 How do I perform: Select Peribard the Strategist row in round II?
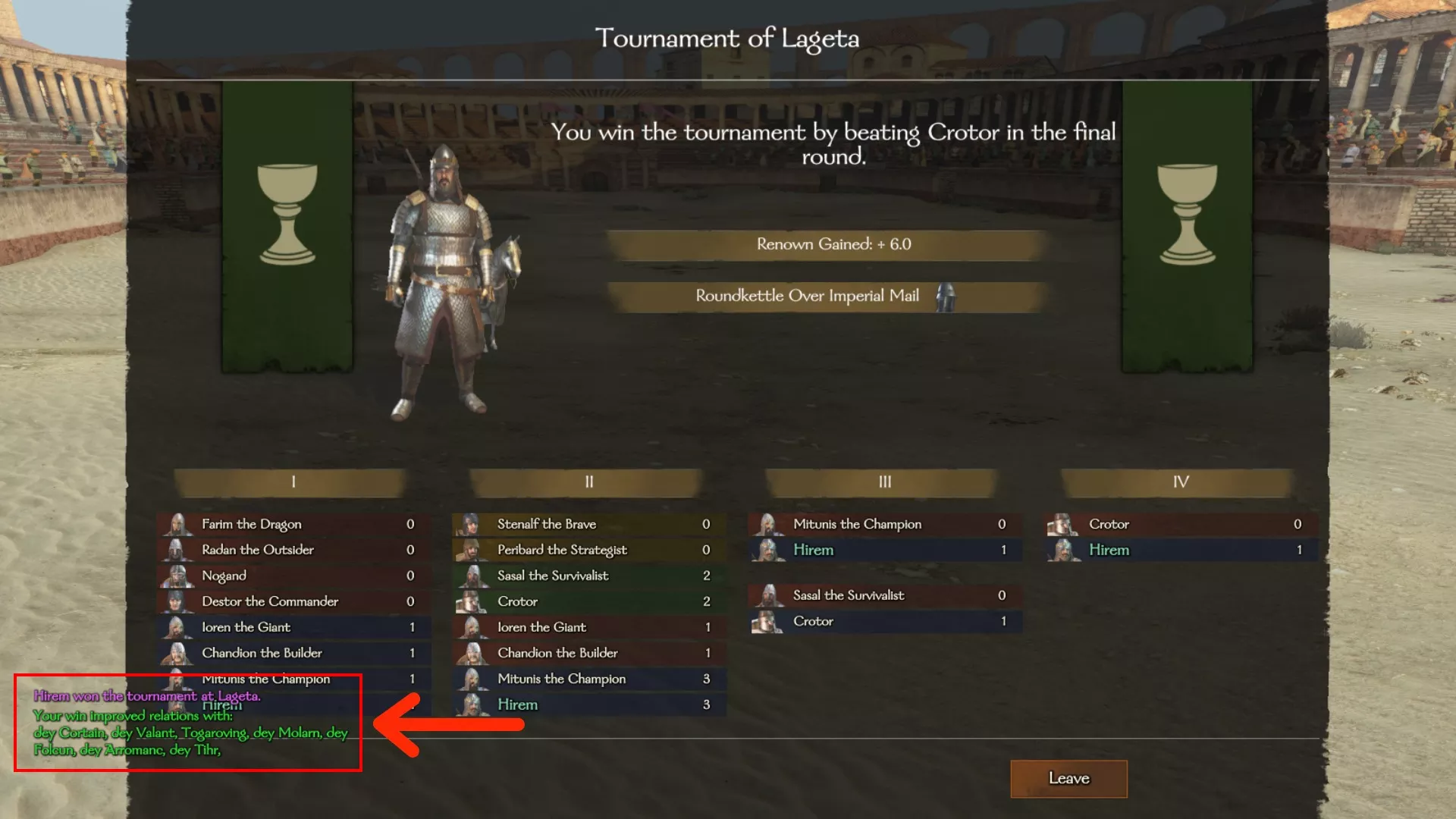588,550
